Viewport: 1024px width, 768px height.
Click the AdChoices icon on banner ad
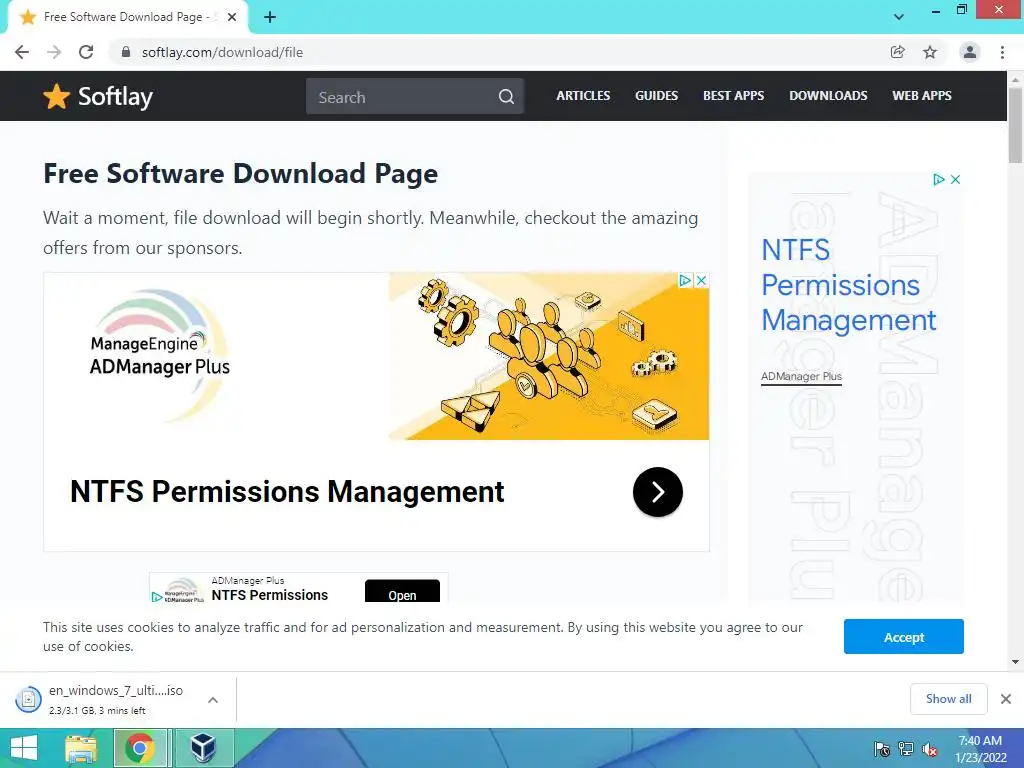click(x=685, y=280)
